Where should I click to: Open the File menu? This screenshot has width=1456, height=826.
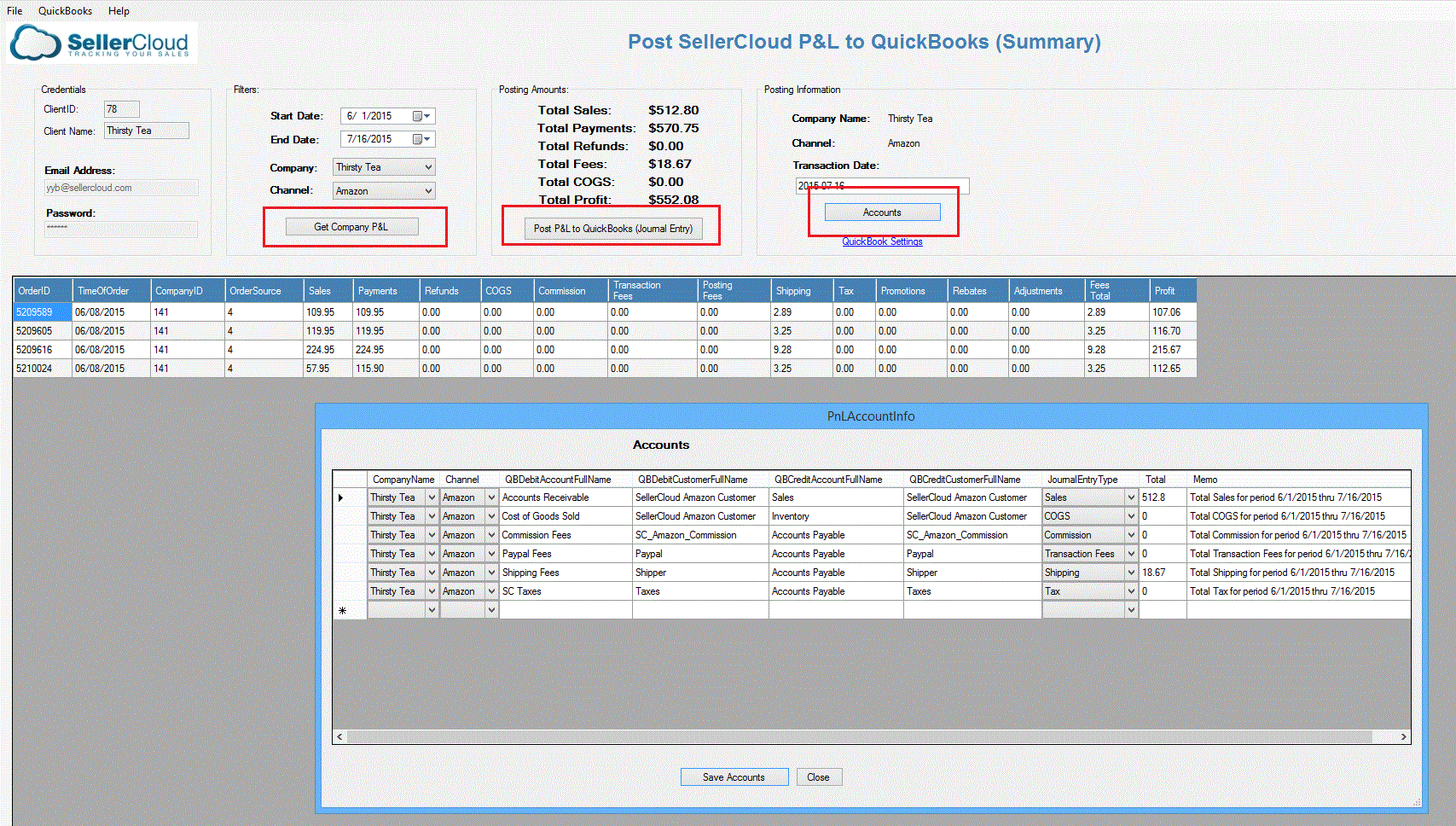[15, 11]
